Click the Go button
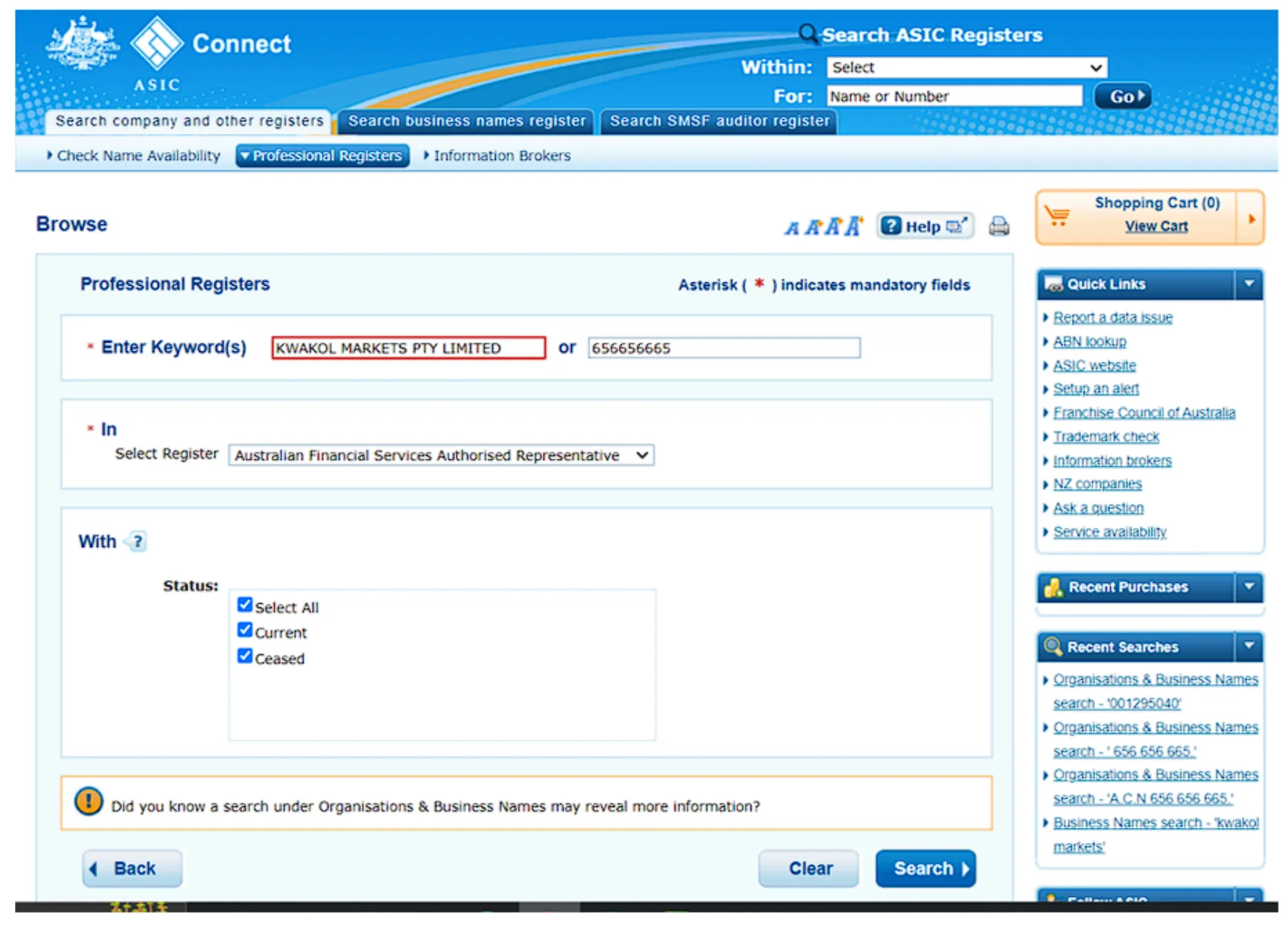Image resolution: width=1288 pixels, height=929 pixels. 1123,96
